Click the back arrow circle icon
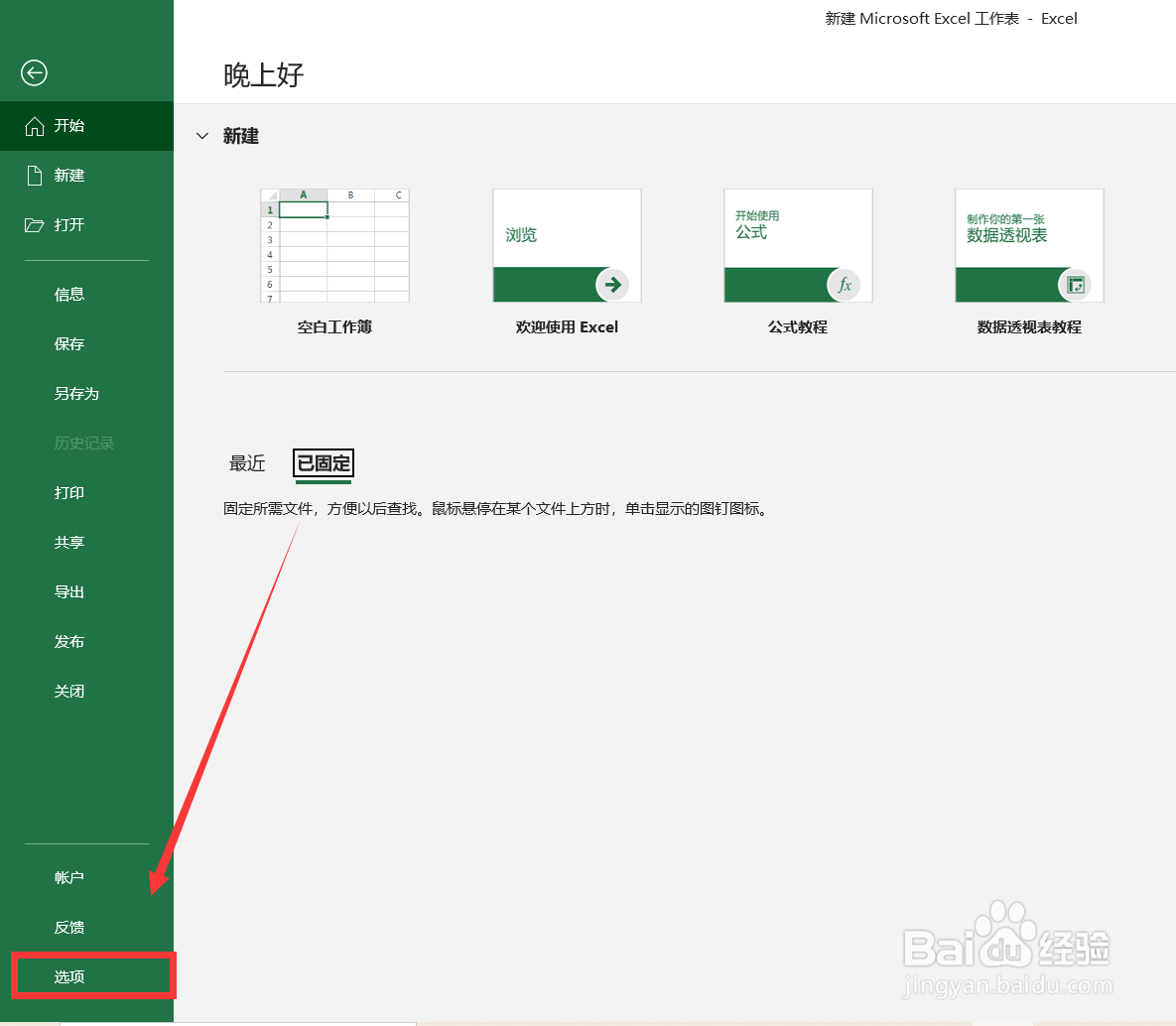 [34, 72]
